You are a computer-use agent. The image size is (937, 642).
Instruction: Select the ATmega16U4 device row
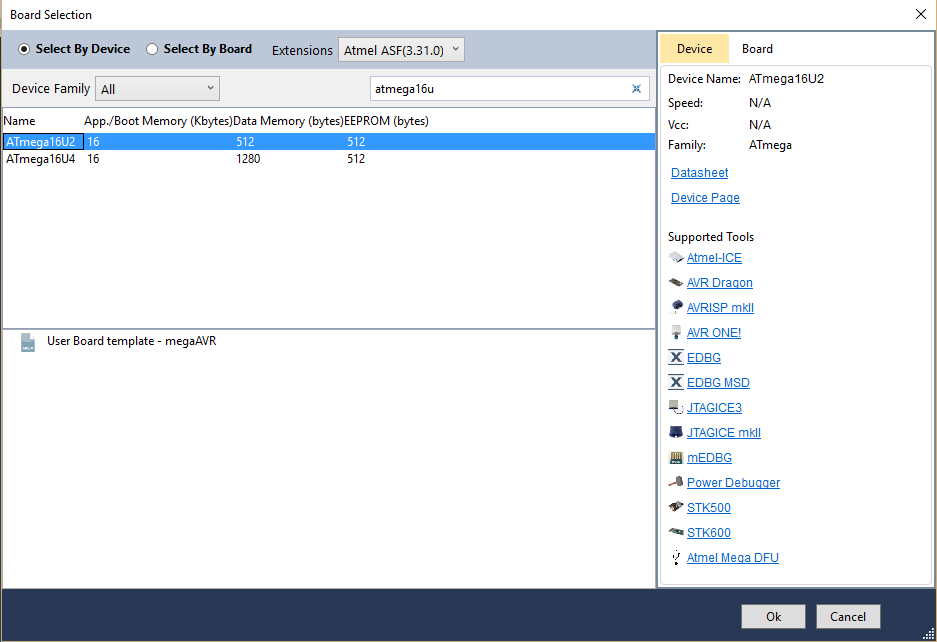coord(329,159)
